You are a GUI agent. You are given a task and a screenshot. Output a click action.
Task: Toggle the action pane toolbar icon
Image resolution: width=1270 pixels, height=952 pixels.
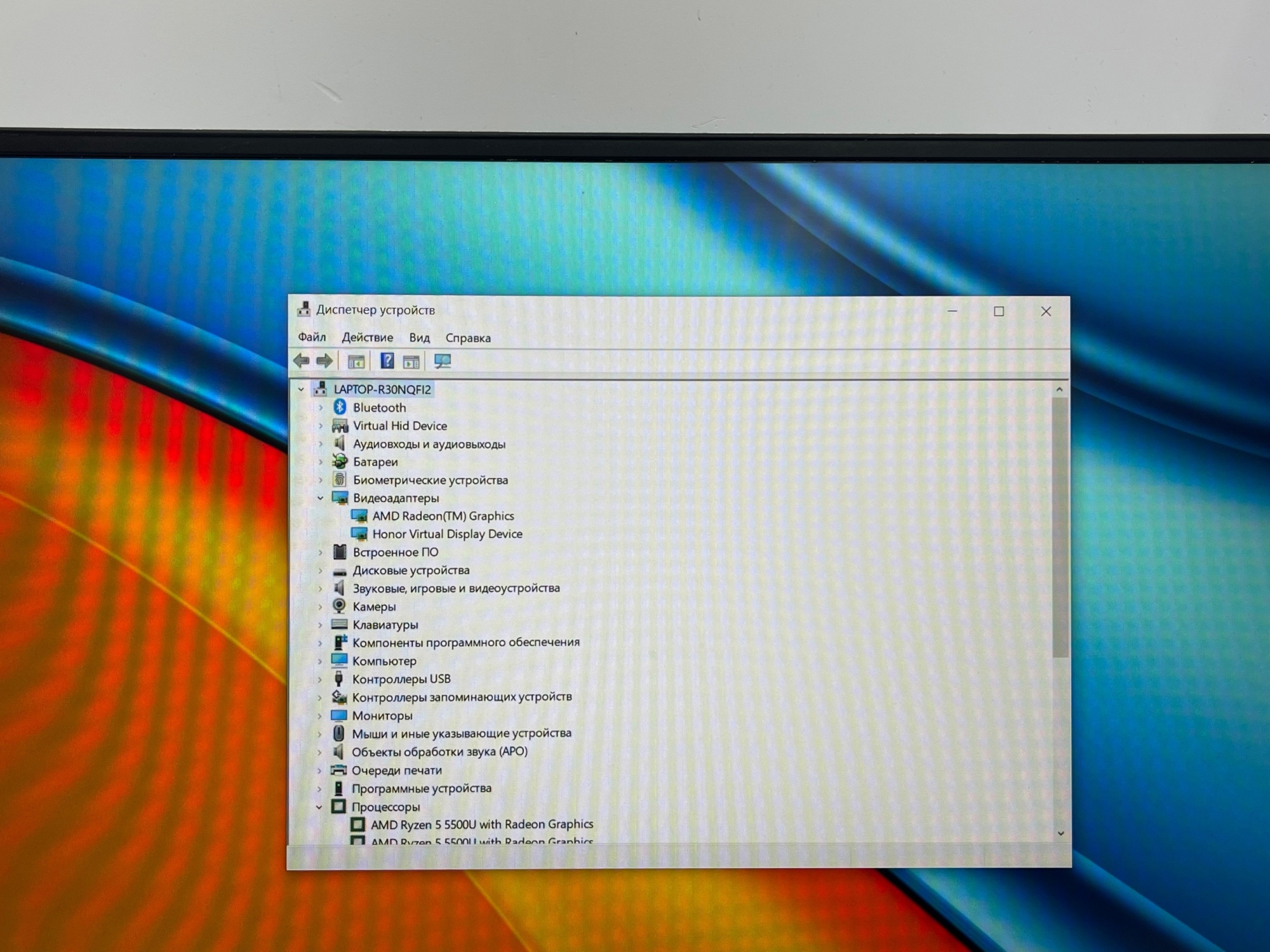411,362
